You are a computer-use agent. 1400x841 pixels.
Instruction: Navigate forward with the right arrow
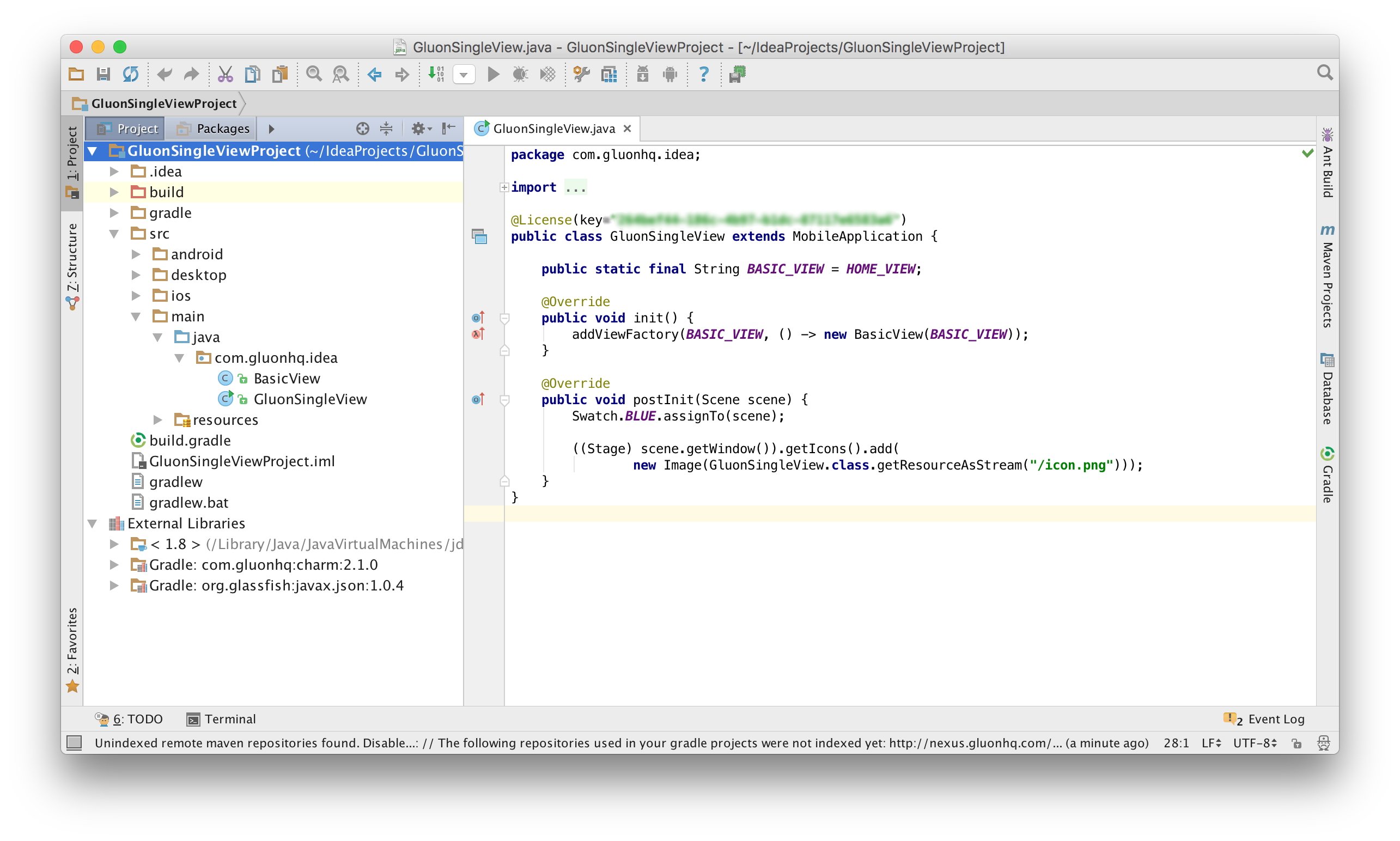click(402, 74)
